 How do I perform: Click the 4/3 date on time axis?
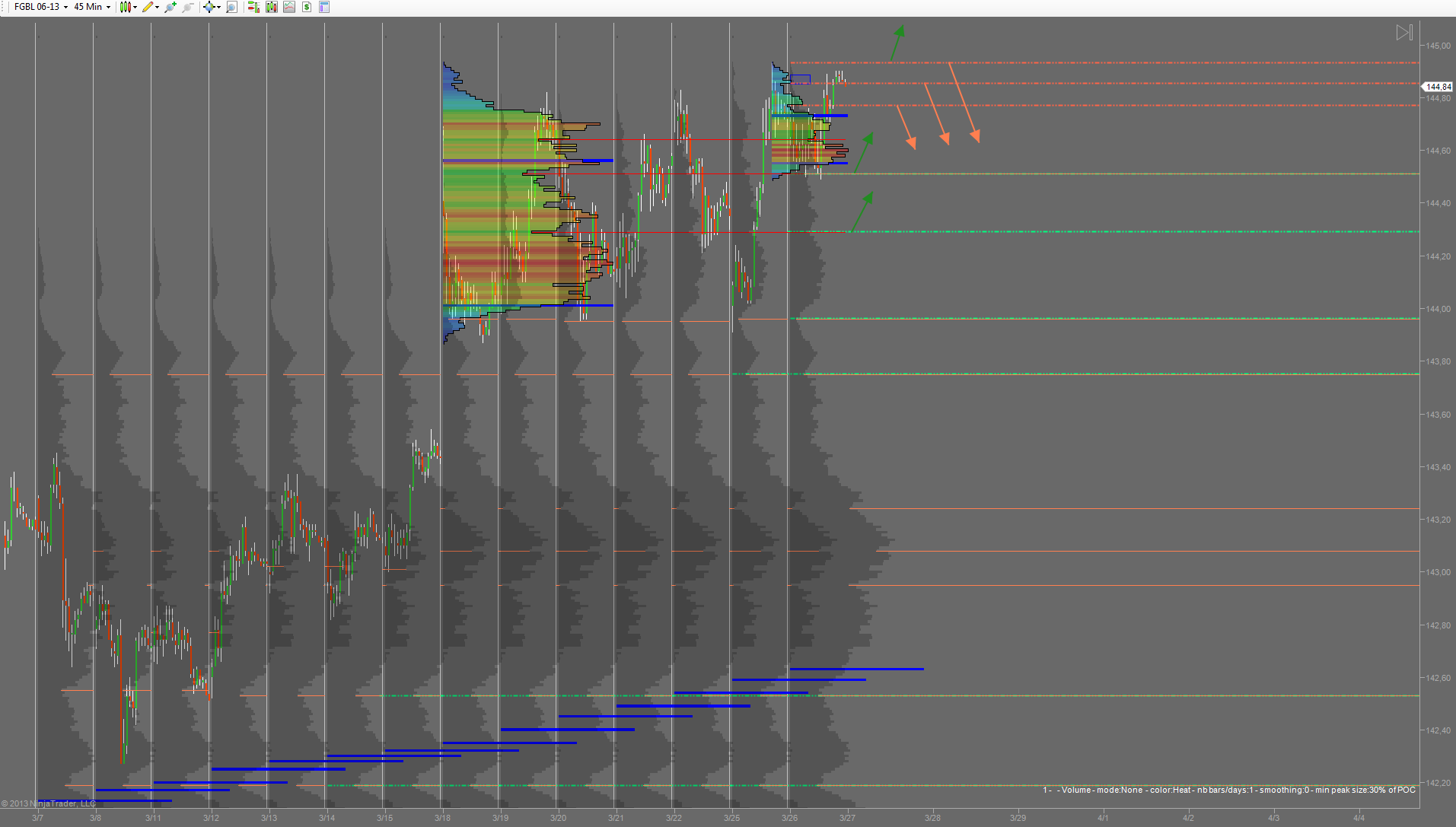pos(1273,818)
